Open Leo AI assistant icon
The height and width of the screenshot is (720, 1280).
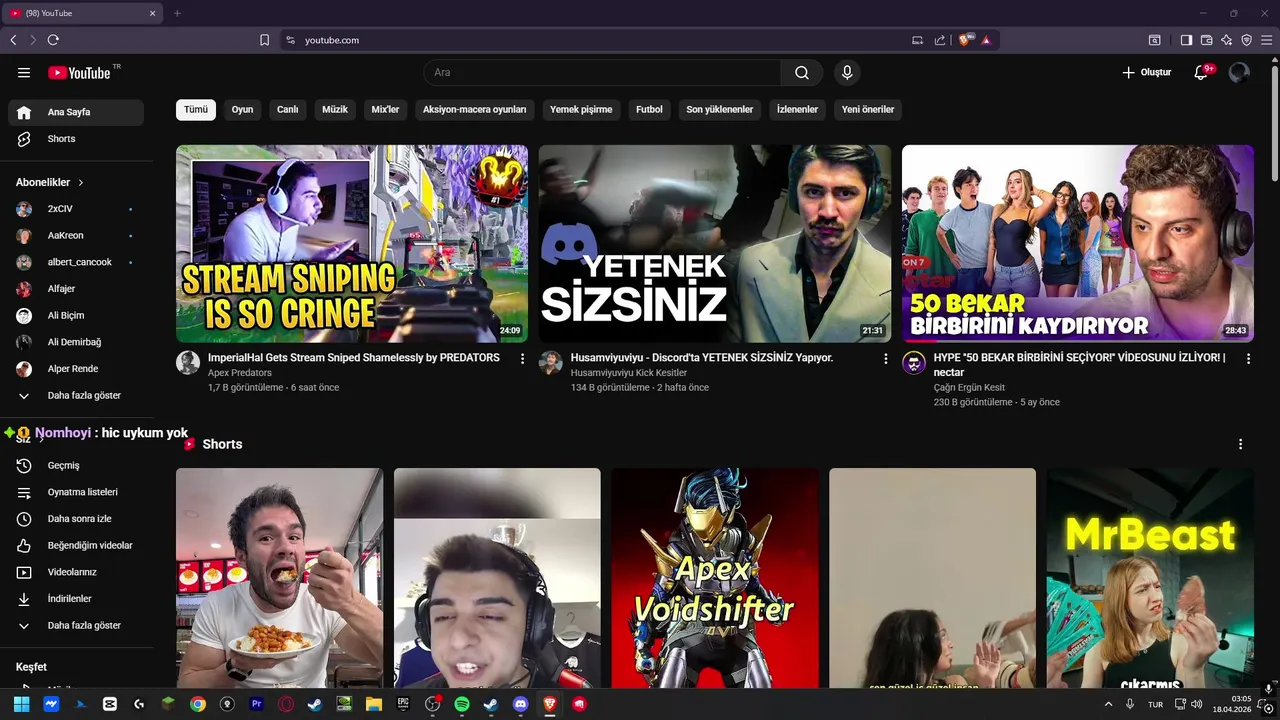1226,40
